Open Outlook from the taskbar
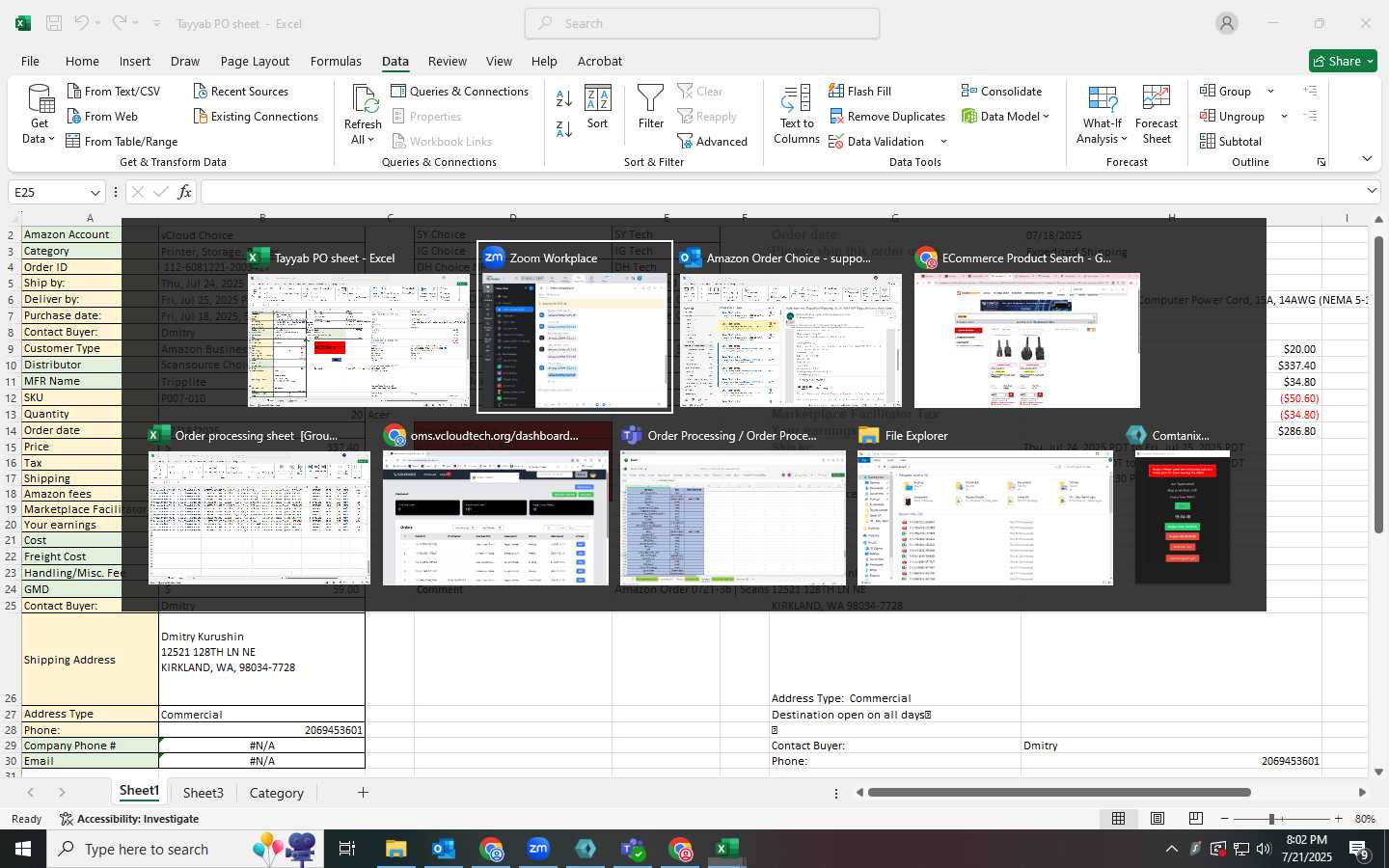Screen dimensions: 1389x868 pos(444,849)
